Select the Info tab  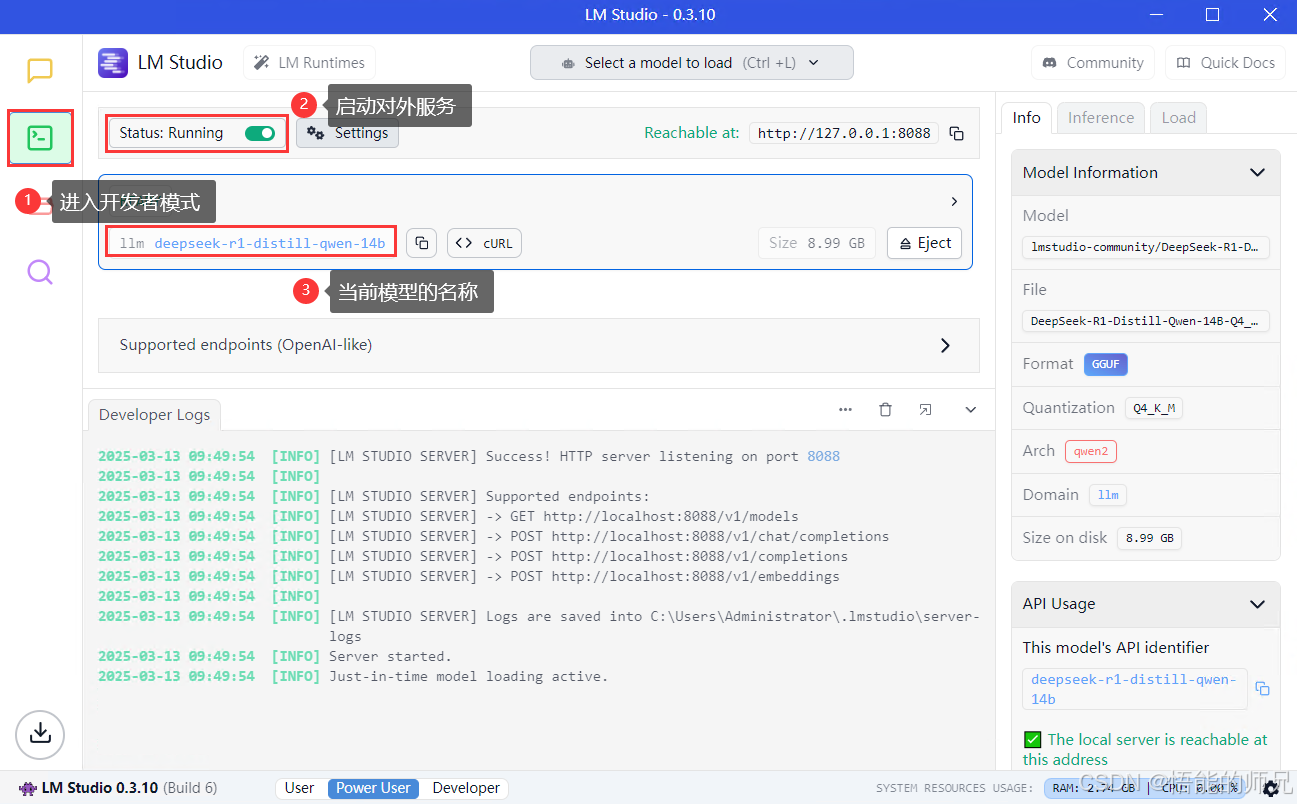(x=1026, y=118)
